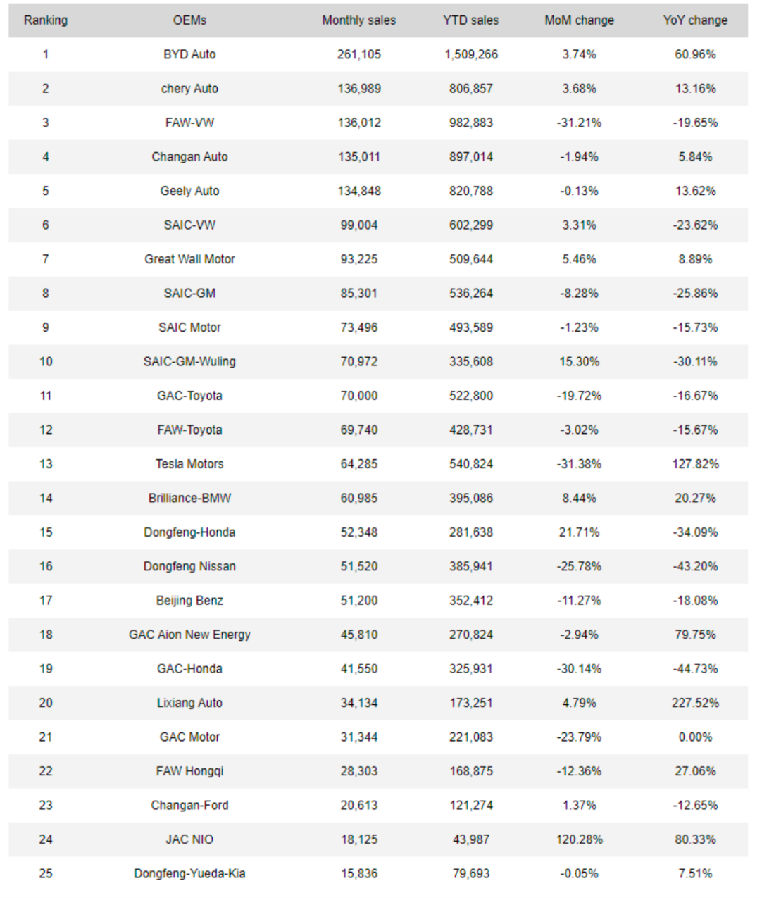
Task: Click the YoY change column header
Action: click(695, 21)
